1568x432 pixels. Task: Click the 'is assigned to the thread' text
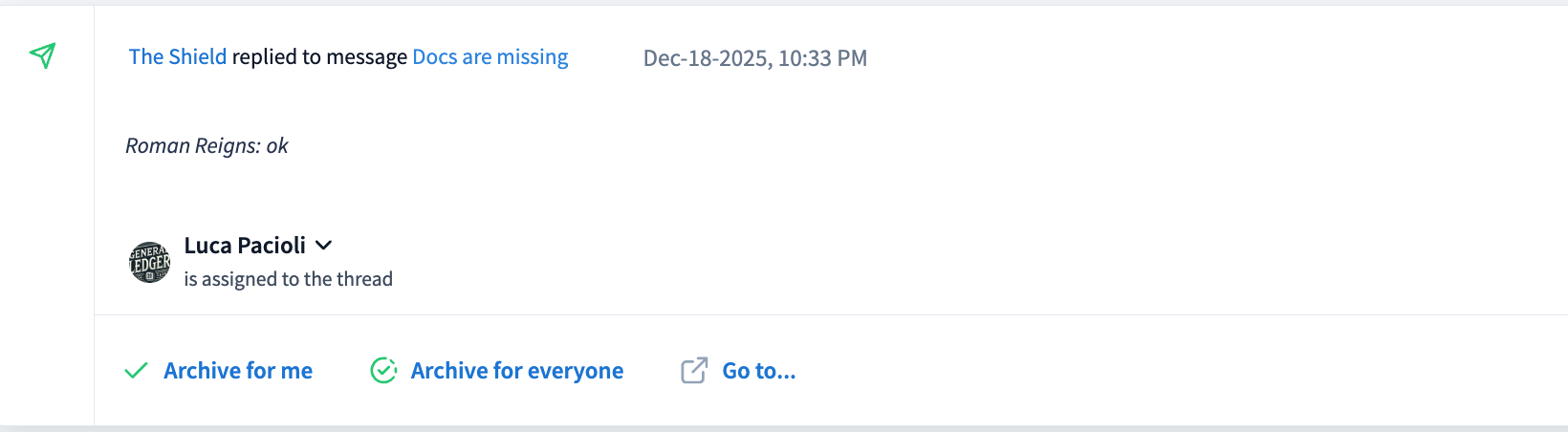[288, 279]
